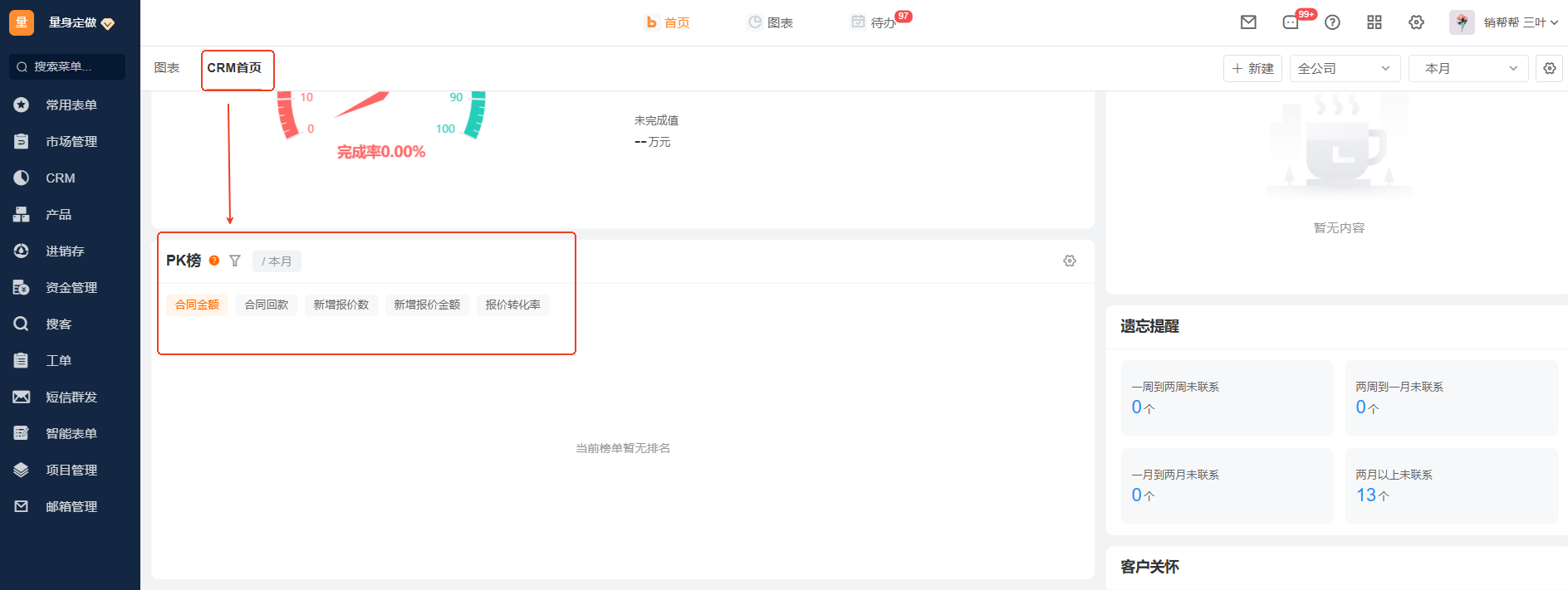Click the PK榜 filter funnel icon
This screenshot has width=1568, height=590.
(x=235, y=261)
